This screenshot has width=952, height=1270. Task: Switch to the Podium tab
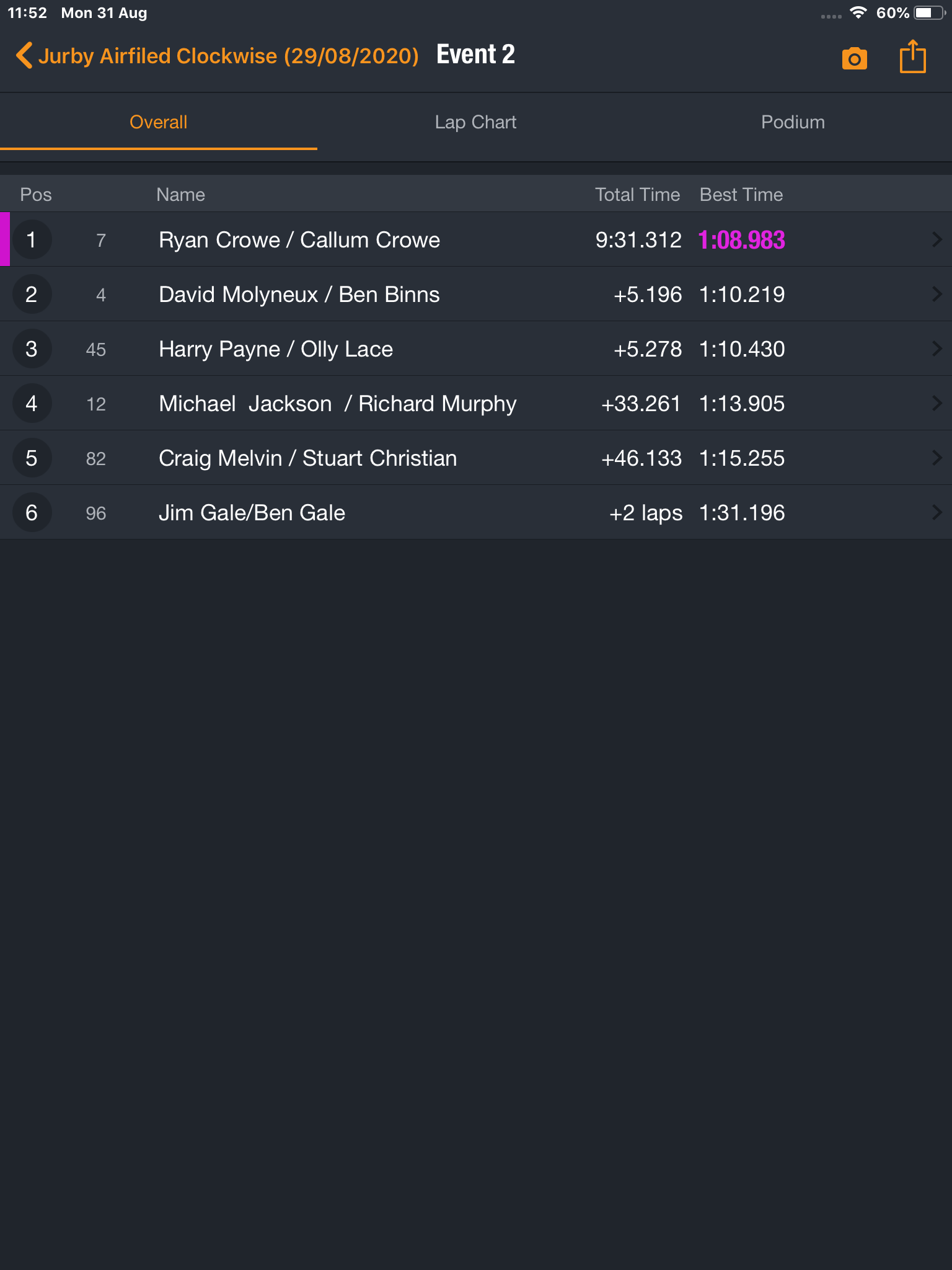point(793,122)
